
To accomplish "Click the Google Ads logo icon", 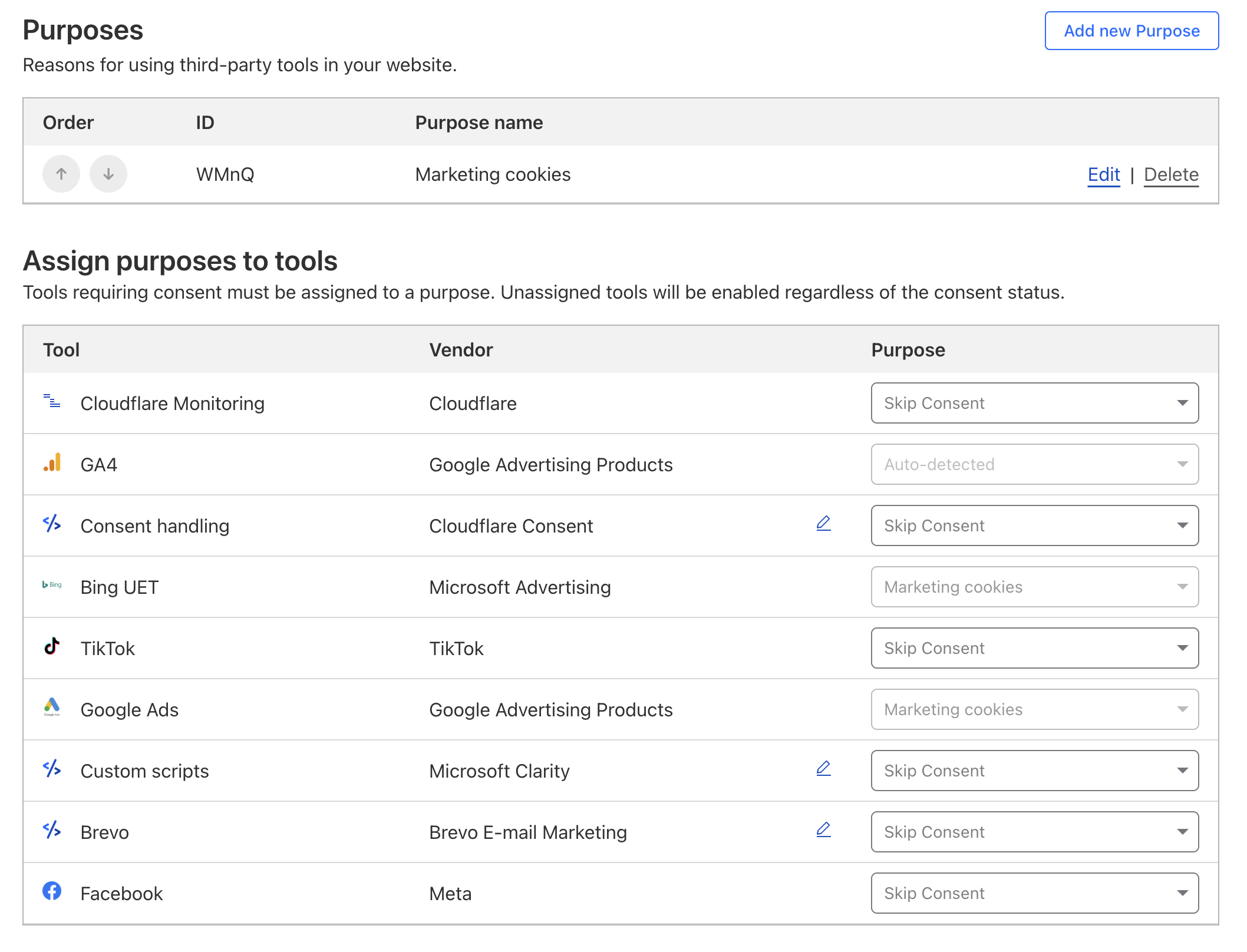I will coord(52,707).
